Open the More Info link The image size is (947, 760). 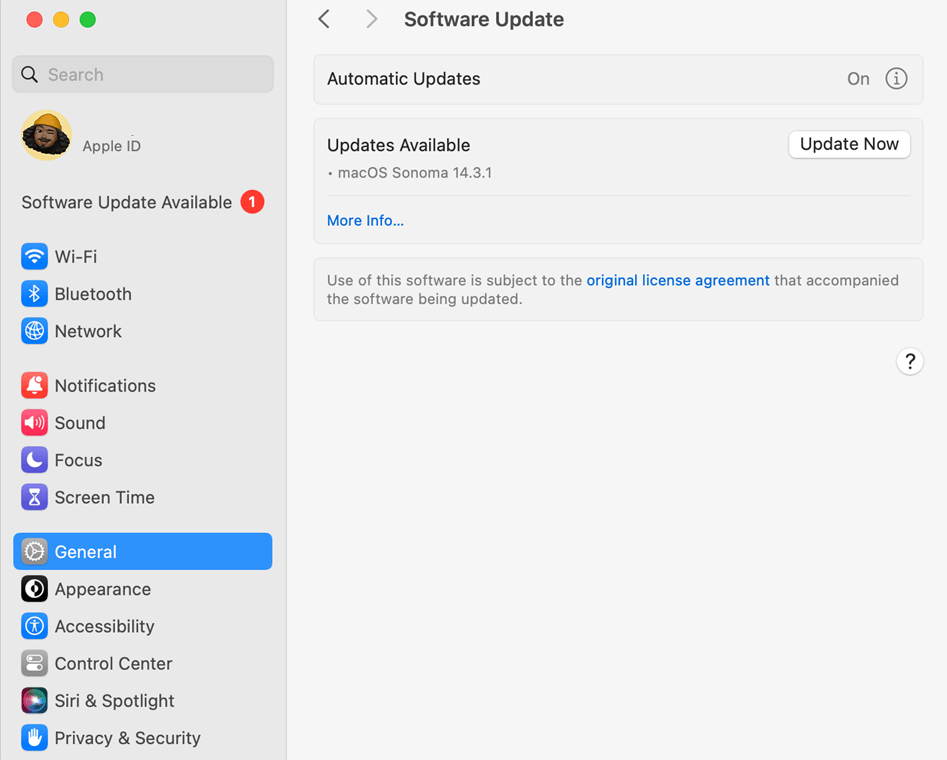point(365,221)
